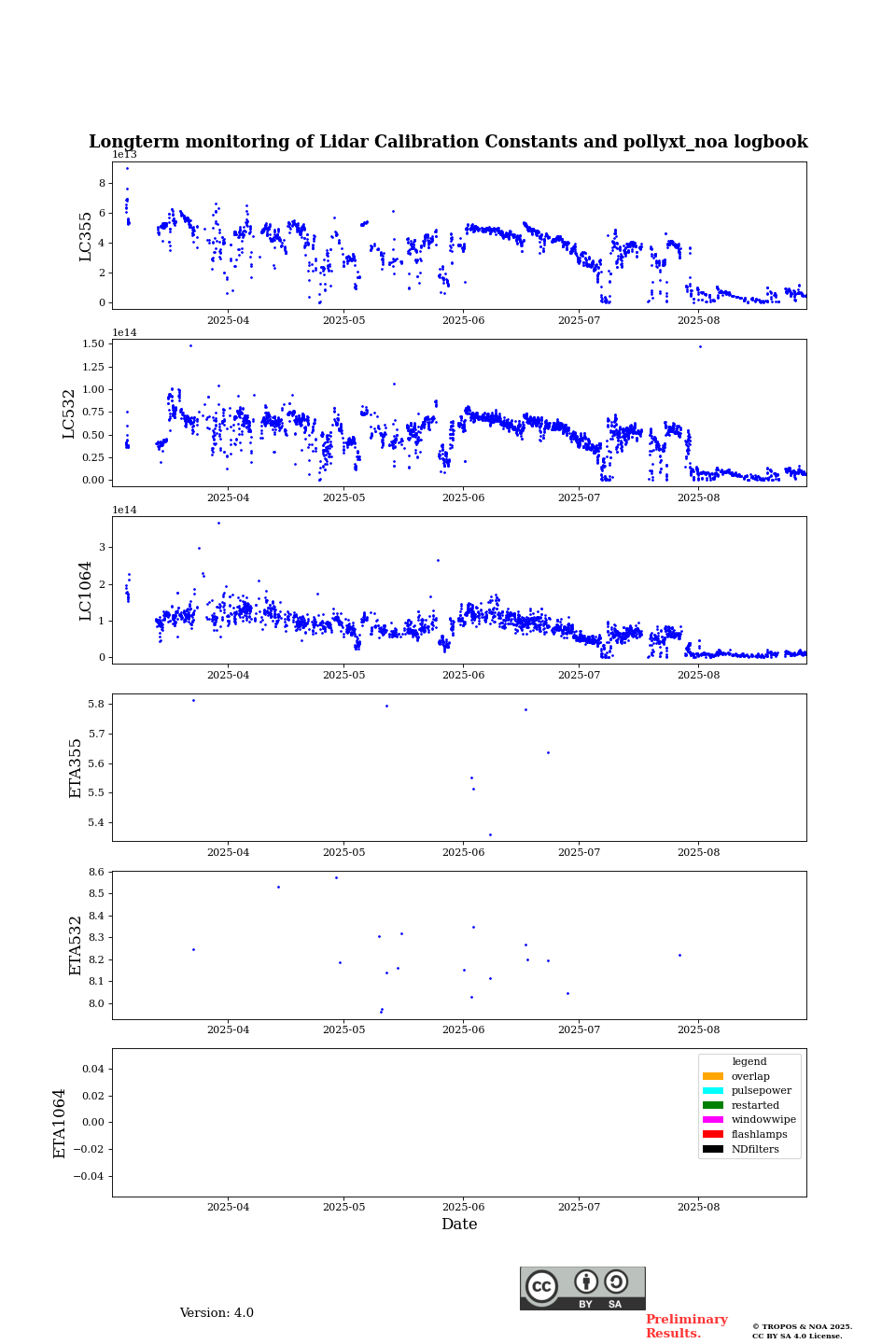Select the LC532 y-axis label

tap(69, 413)
